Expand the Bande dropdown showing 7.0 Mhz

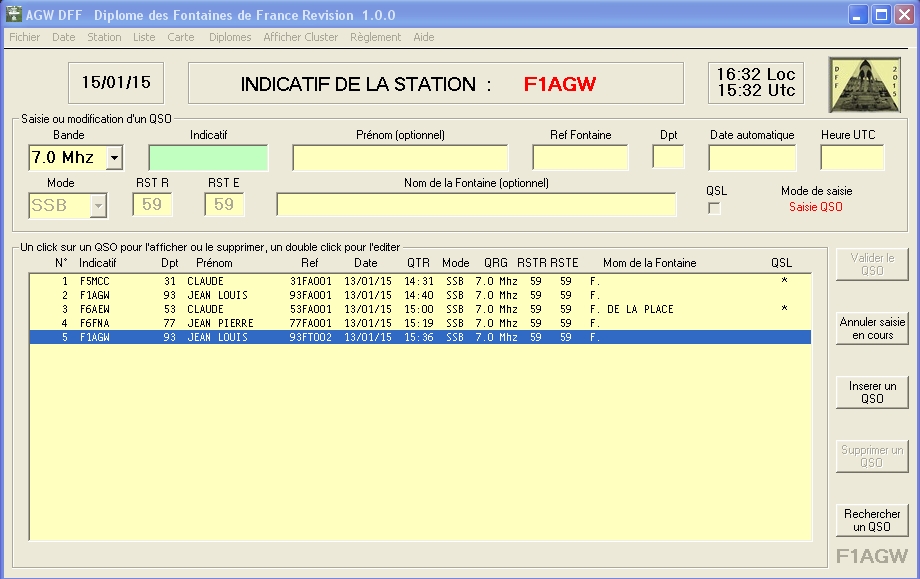click(x=114, y=158)
